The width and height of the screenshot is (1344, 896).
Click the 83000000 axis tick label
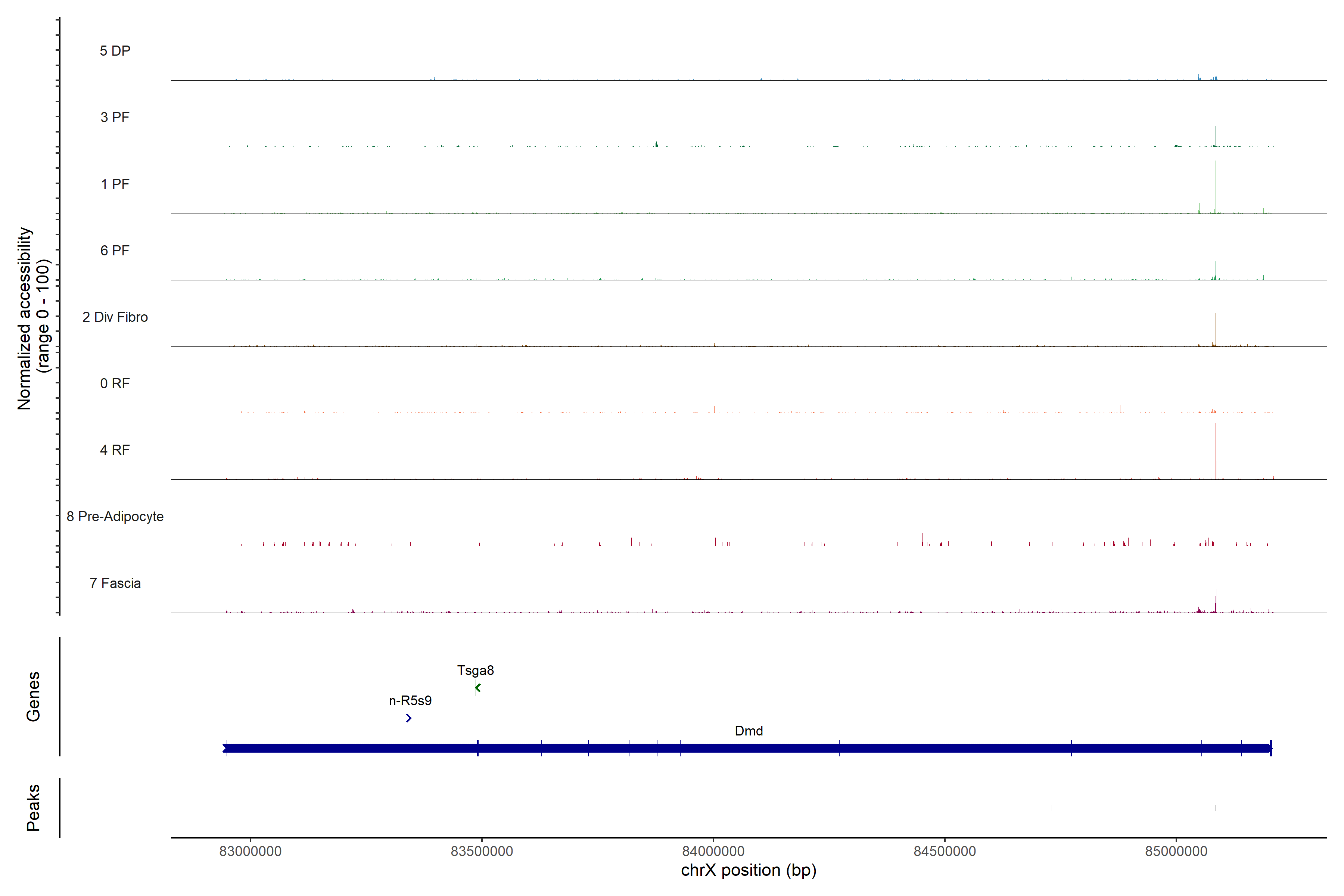[250, 851]
